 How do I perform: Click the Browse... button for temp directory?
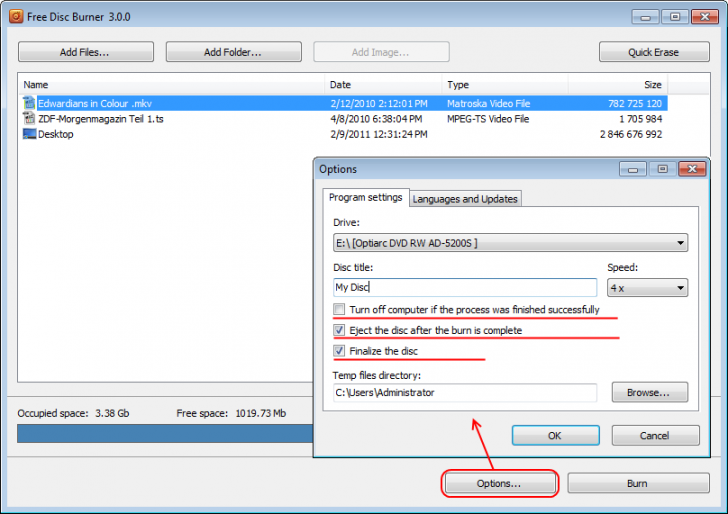[649, 392]
